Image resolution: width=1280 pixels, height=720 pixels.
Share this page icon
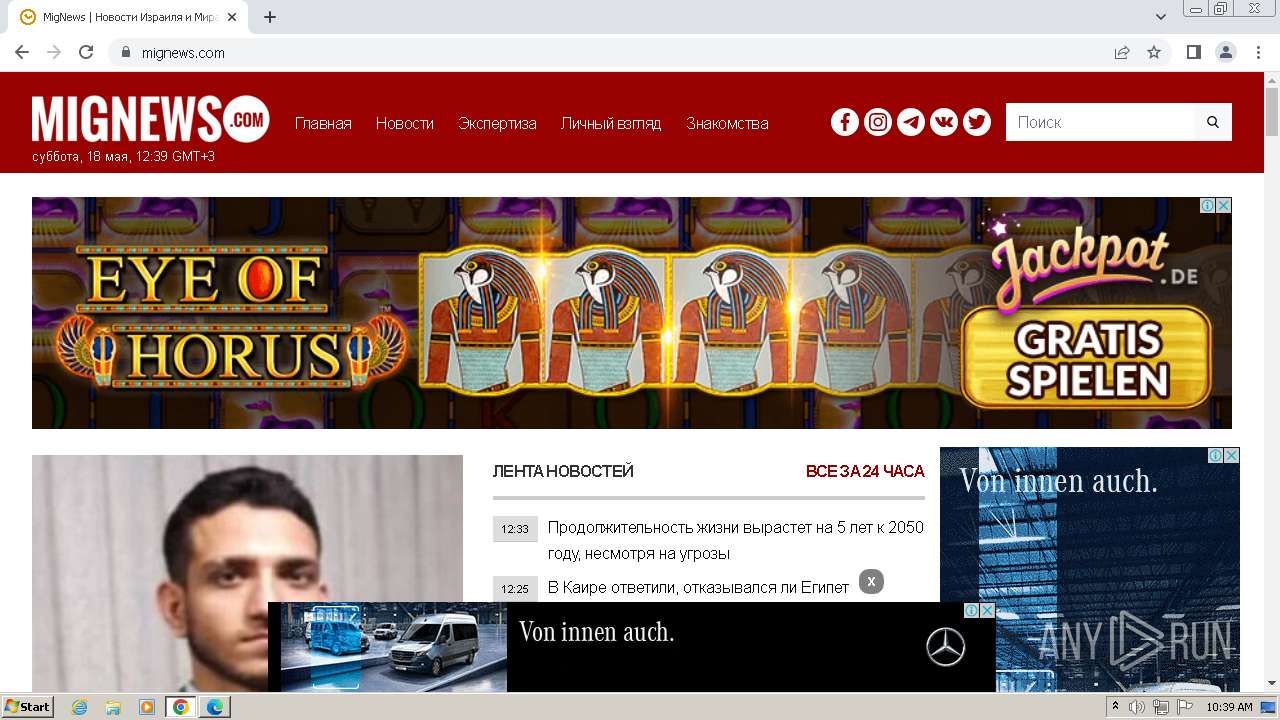point(1122,52)
